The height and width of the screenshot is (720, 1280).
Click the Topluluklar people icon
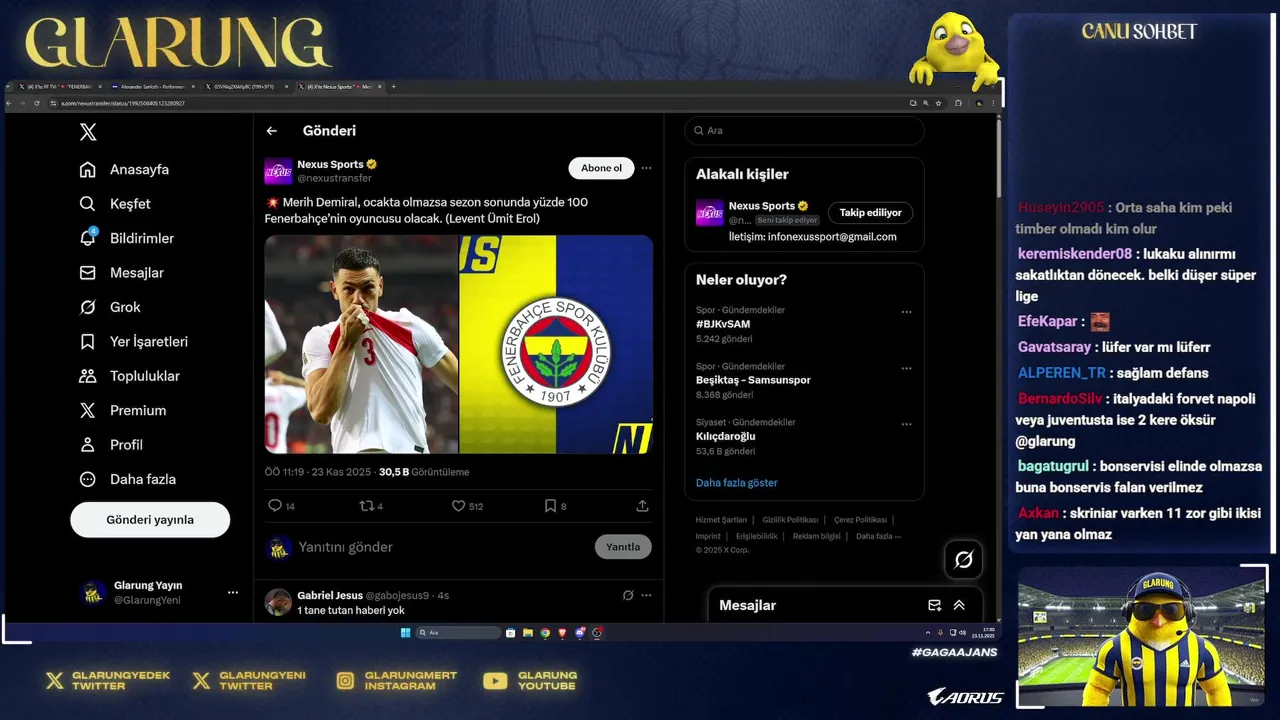tap(88, 376)
